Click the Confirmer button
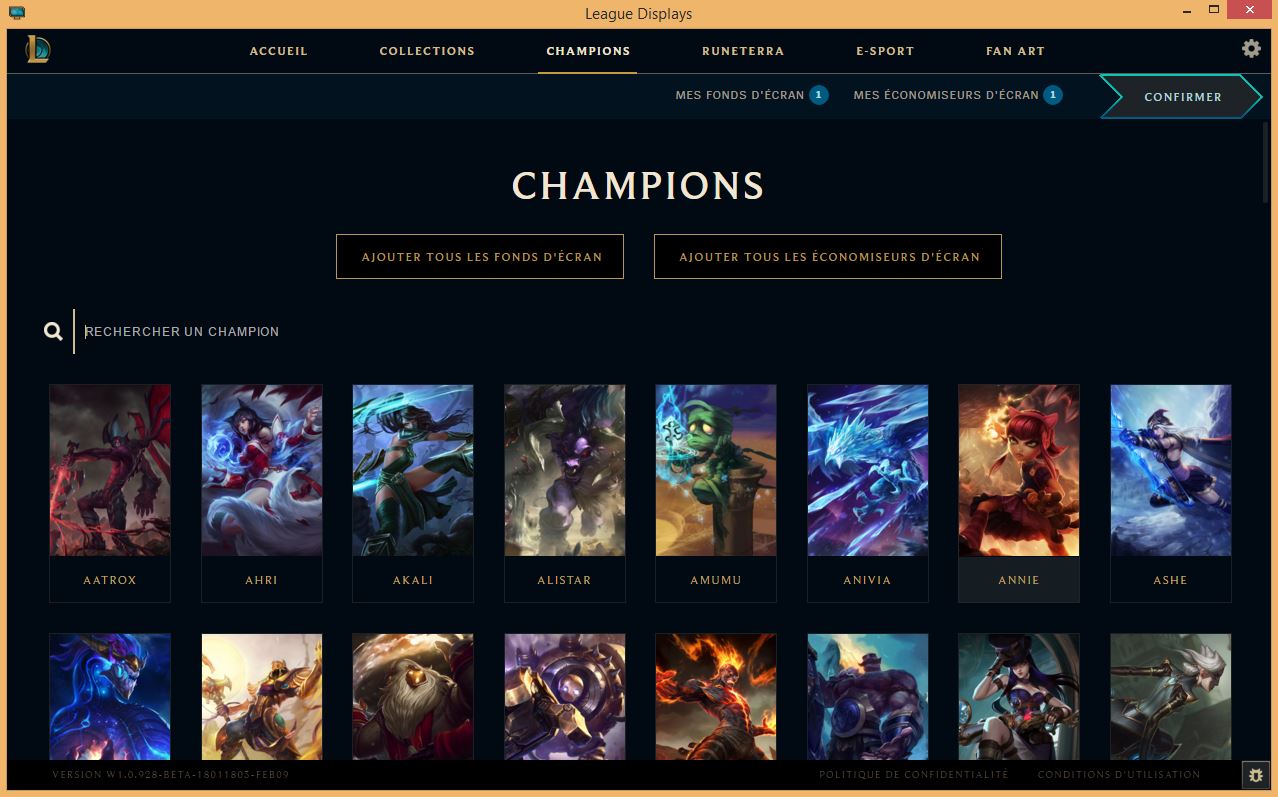The height and width of the screenshot is (797, 1278). tap(1181, 97)
